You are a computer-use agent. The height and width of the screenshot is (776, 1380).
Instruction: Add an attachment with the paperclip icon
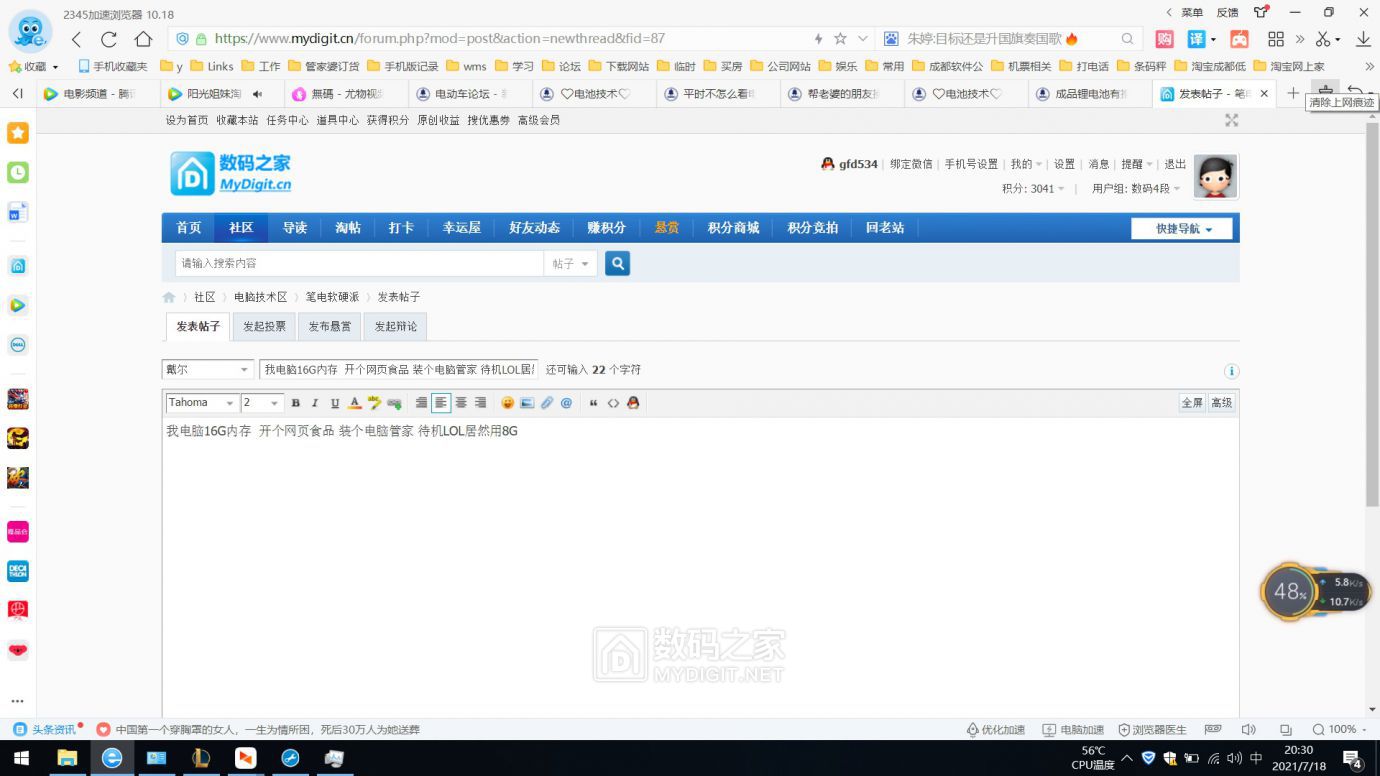click(x=547, y=403)
